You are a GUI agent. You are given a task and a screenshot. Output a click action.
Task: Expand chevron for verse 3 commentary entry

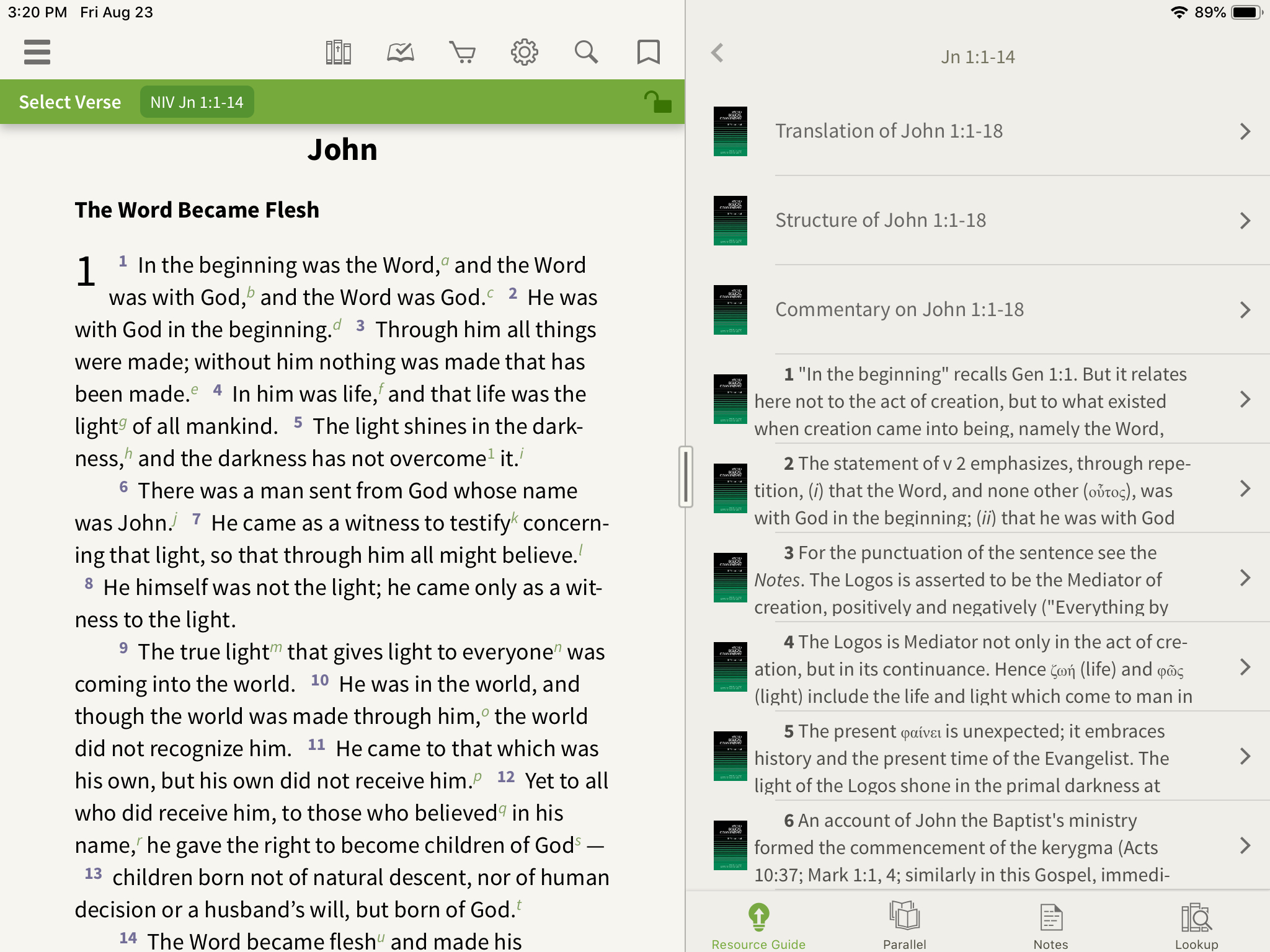1245,578
